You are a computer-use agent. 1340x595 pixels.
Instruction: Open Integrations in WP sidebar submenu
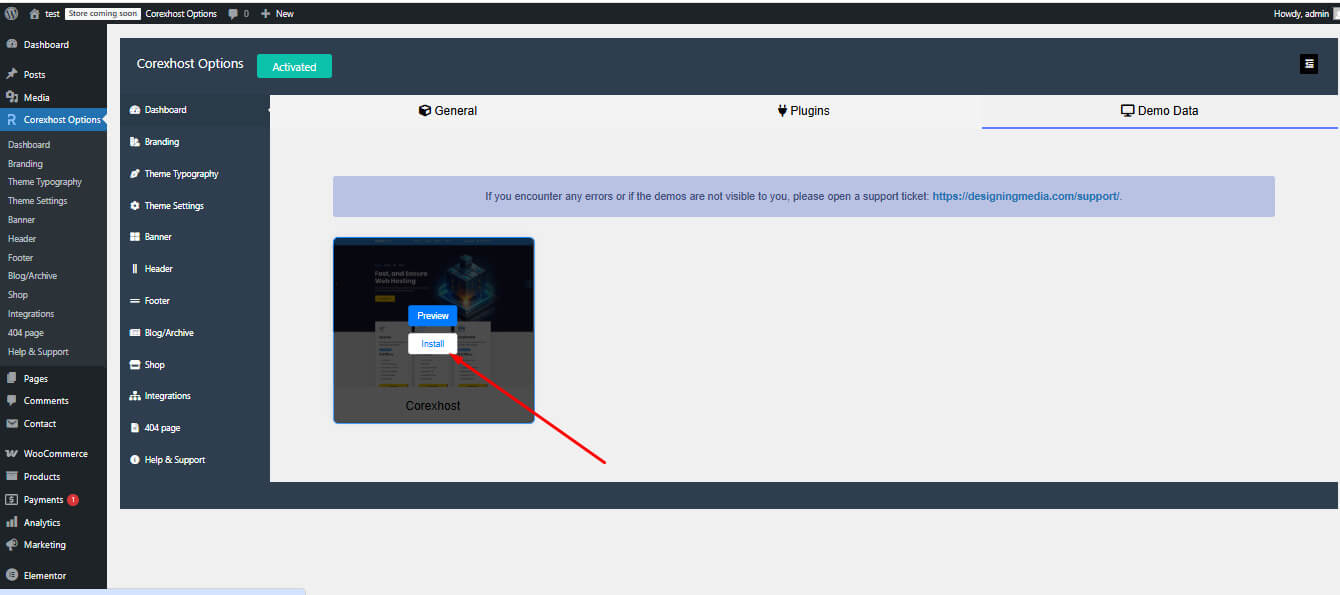[x=31, y=314]
